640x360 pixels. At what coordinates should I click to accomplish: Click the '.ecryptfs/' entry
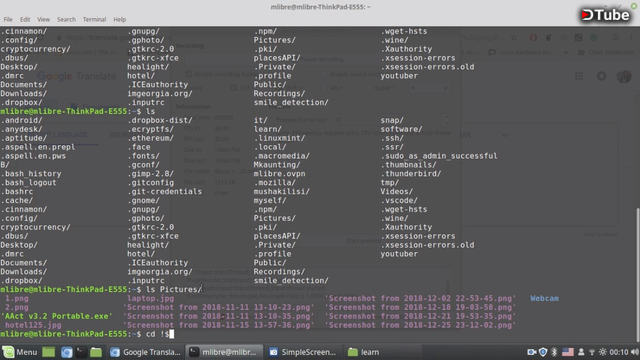[x=150, y=129]
